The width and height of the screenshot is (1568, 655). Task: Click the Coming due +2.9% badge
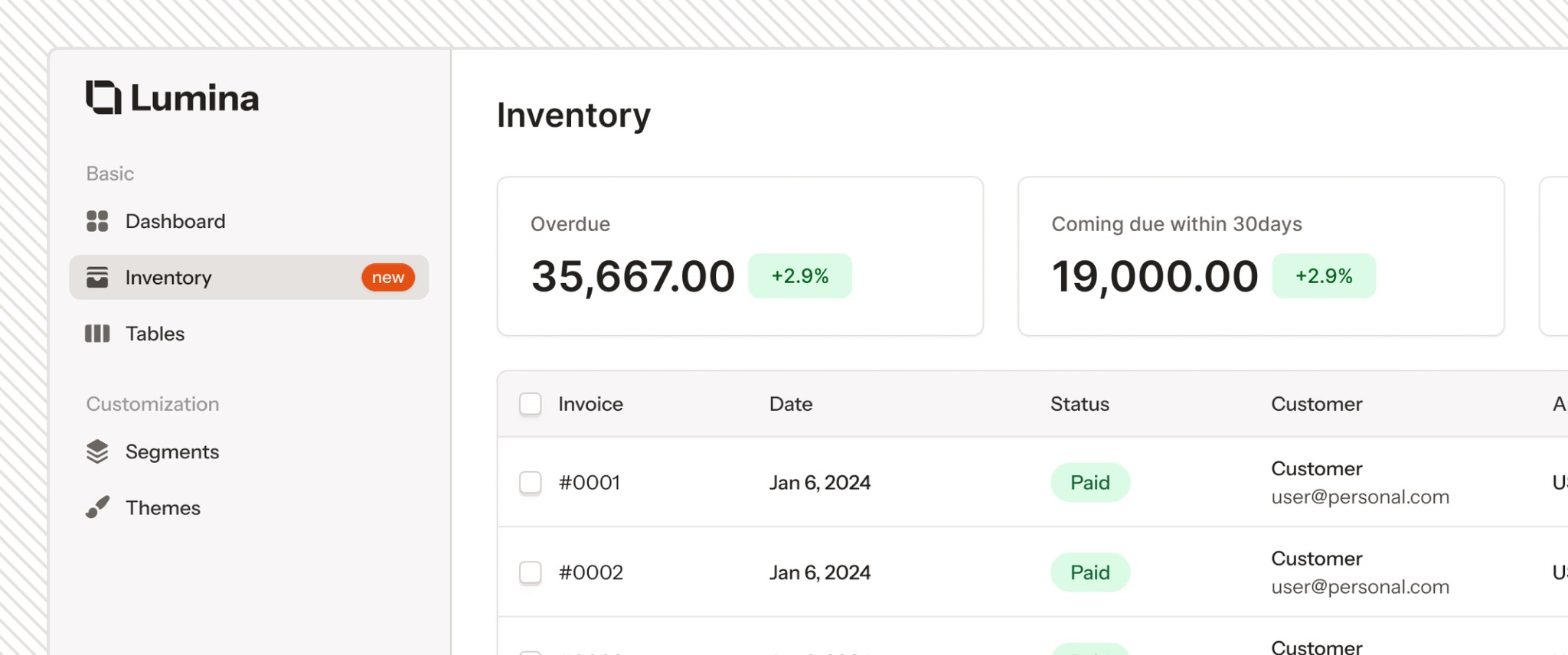(1324, 276)
